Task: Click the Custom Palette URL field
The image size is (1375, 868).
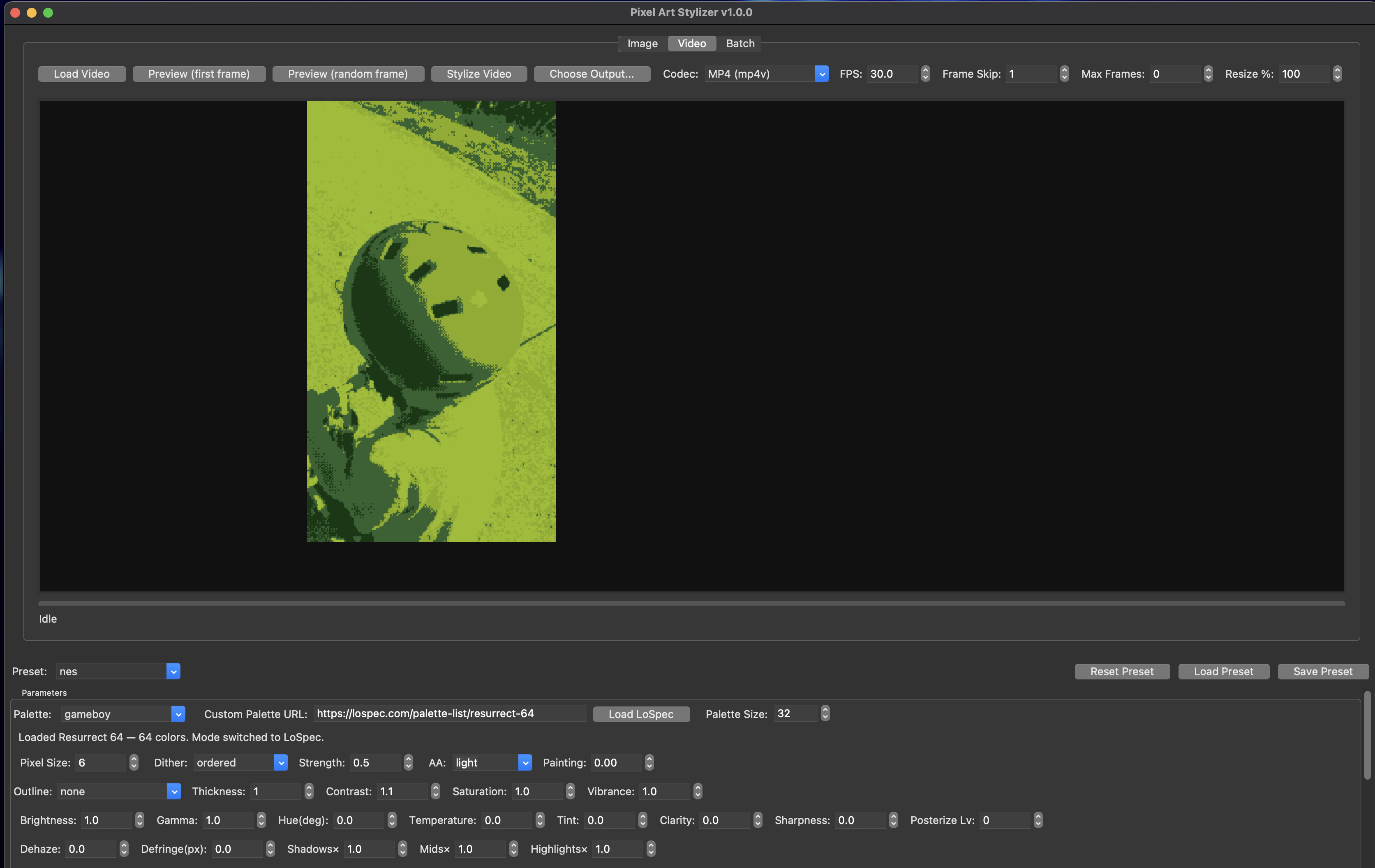Action: [449, 713]
